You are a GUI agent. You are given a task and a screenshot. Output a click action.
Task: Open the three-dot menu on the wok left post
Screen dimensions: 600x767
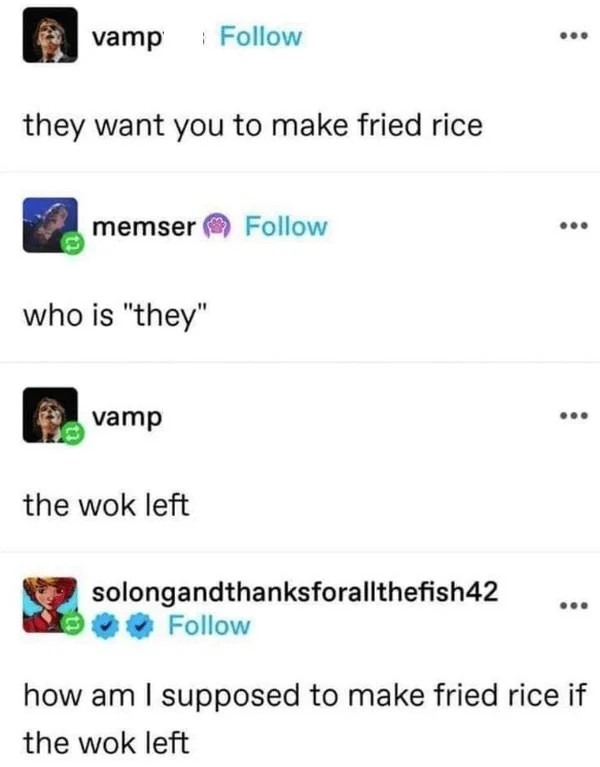574,415
